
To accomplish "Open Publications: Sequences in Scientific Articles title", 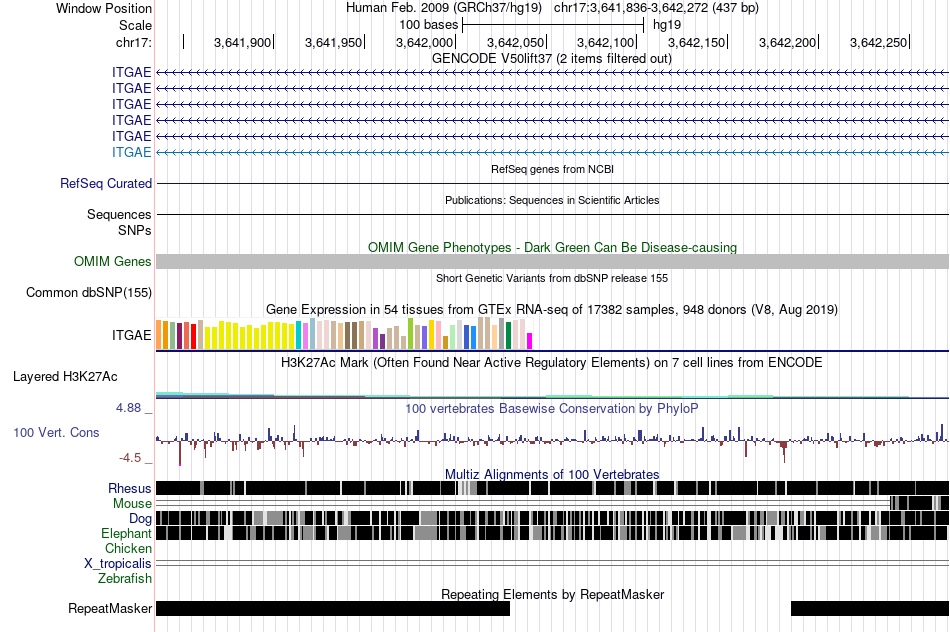I will coord(552,200).
